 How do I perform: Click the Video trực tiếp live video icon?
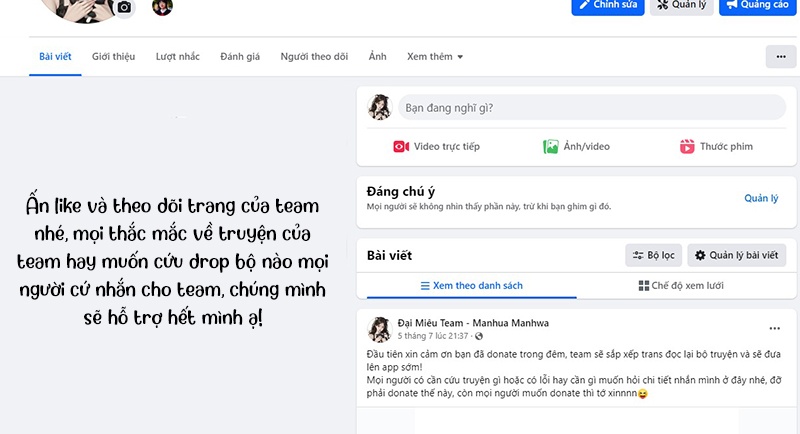coord(401,146)
